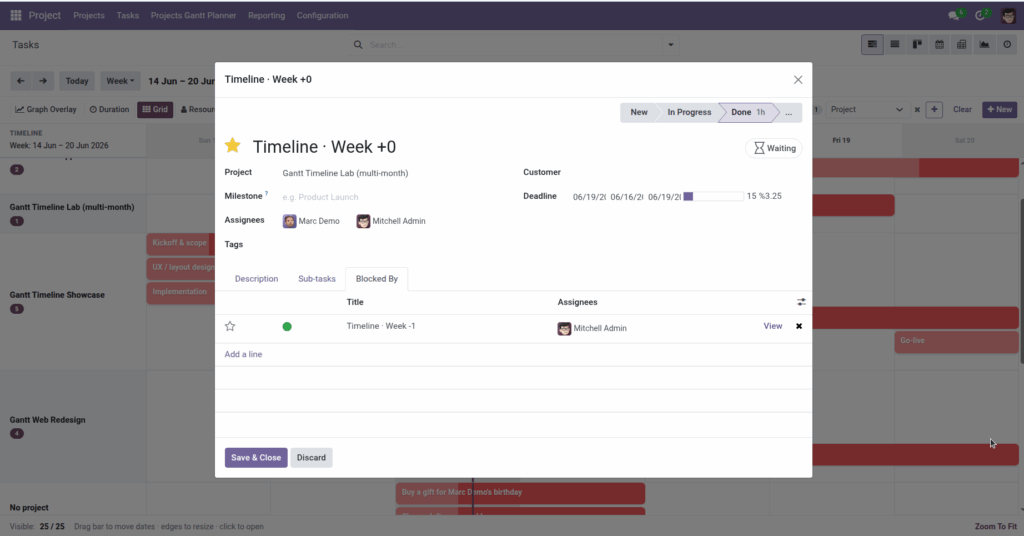Image resolution: width=1024 pixels, height=536 pixels.
Task: Switch to the calendar view icon
Action: point(939,44)
